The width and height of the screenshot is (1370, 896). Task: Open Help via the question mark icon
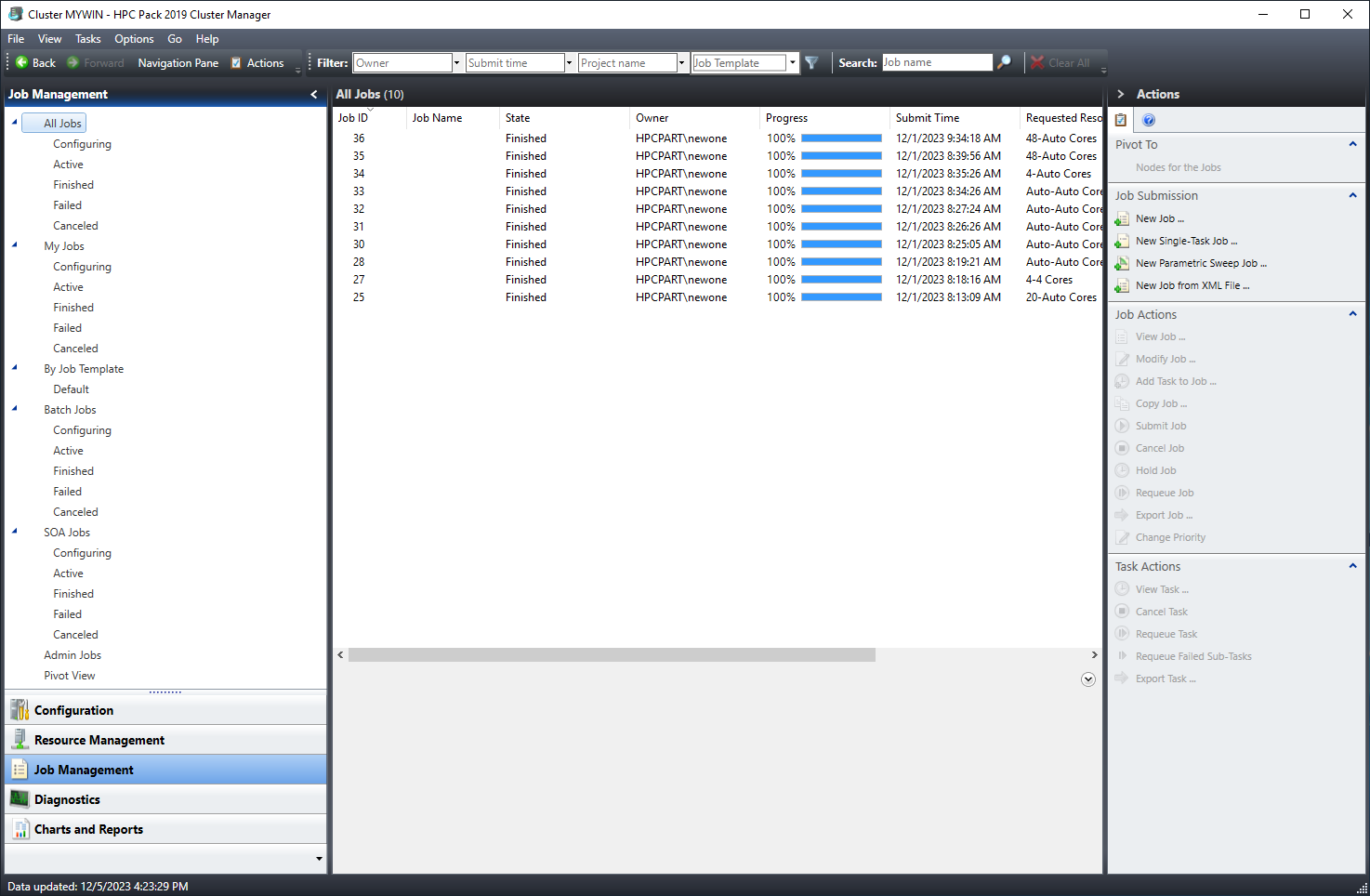tap(1151, 119)
